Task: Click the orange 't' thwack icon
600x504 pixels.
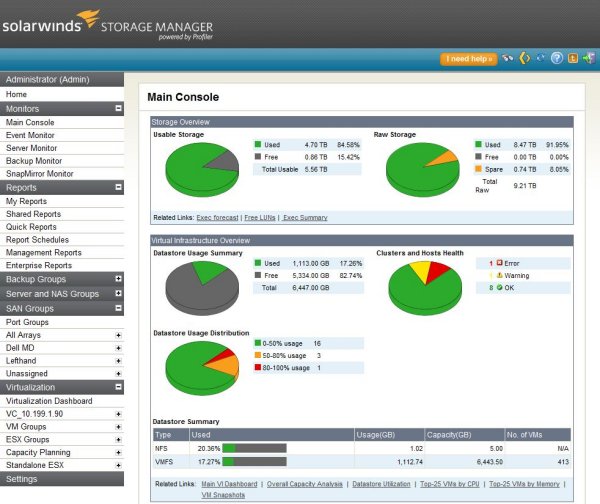Action: (x=573, y=58)
